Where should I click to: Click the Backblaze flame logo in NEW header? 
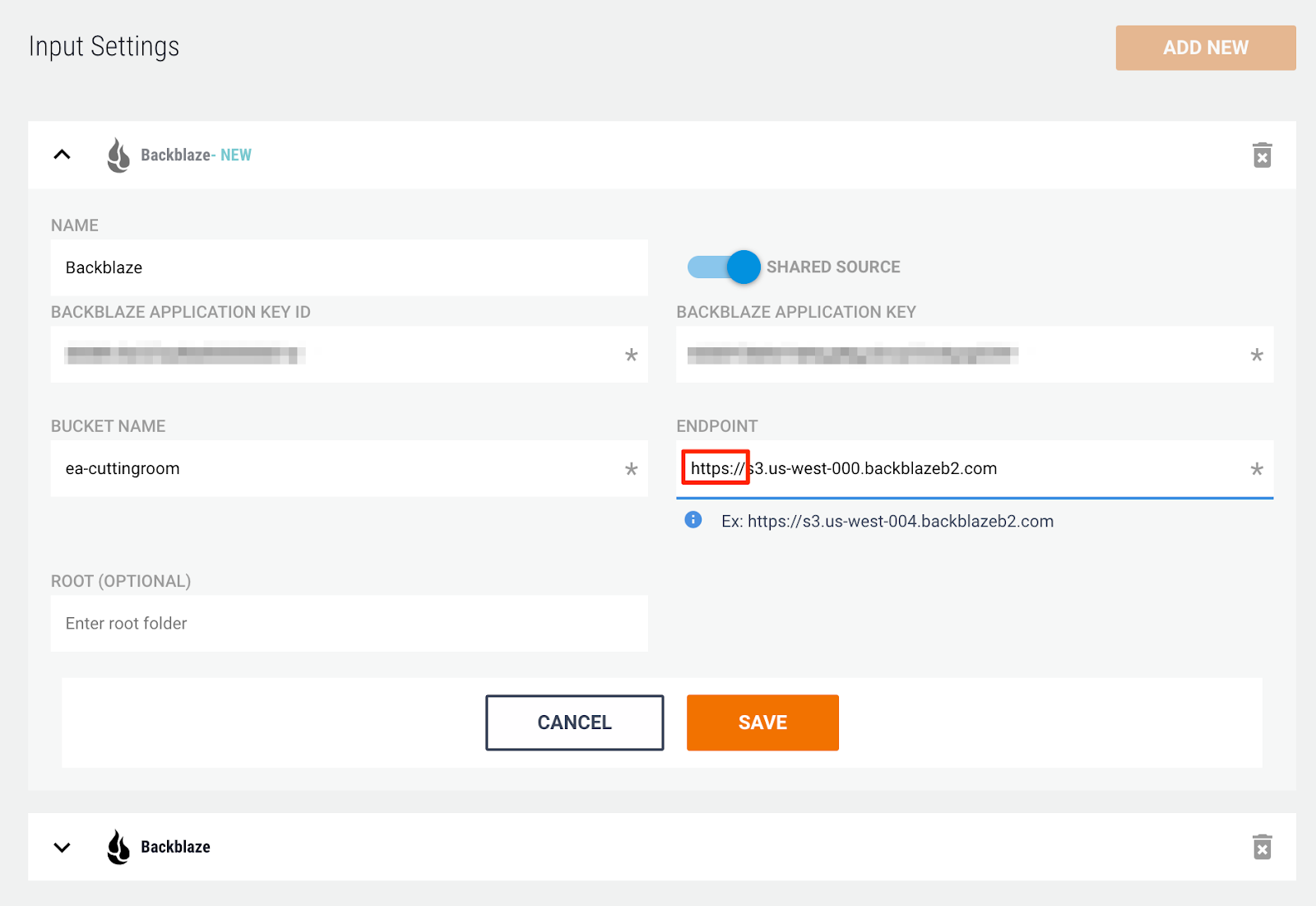coord(118,155)
